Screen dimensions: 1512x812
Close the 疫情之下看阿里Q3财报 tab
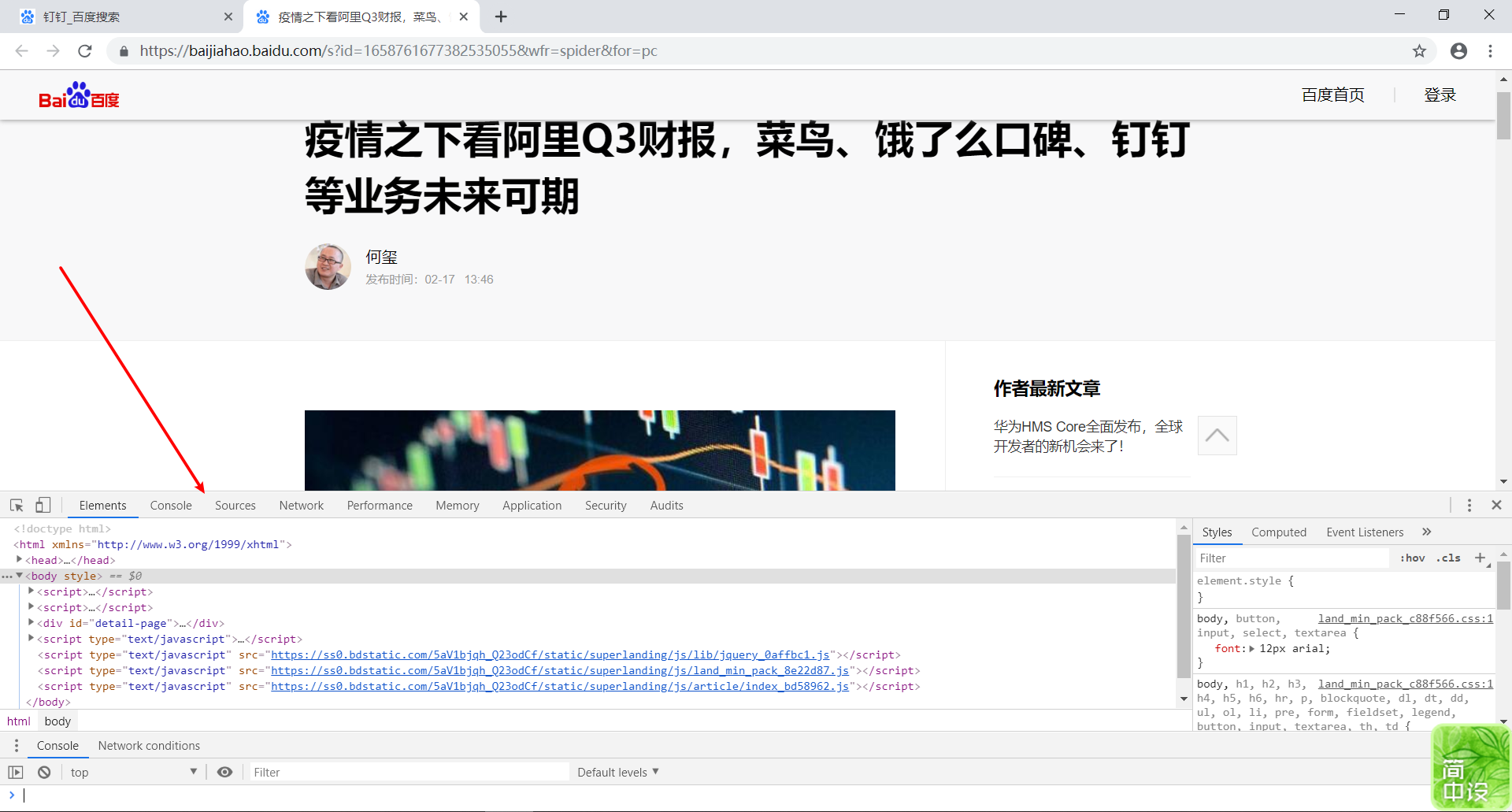pyautogui.click(x=464, y=17)
